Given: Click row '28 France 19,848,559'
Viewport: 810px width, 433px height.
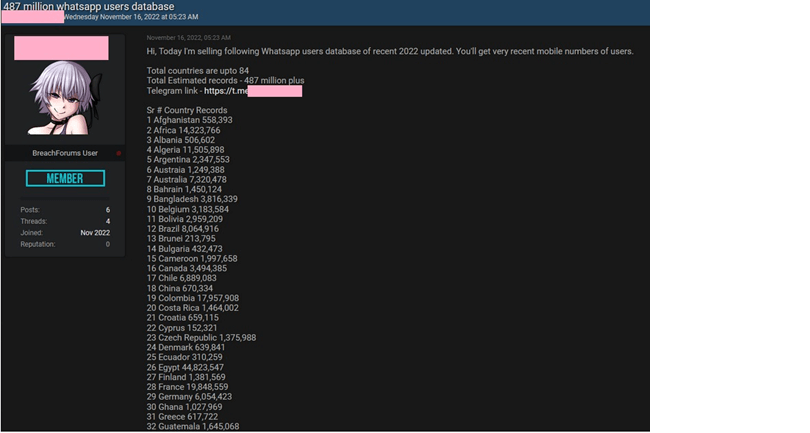Looking at the screenshot, I should pos(187,387).
